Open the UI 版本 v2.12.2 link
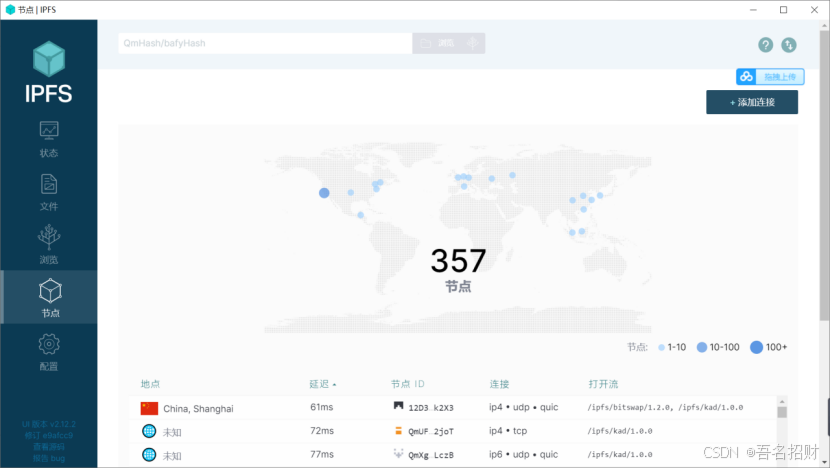 49,424
